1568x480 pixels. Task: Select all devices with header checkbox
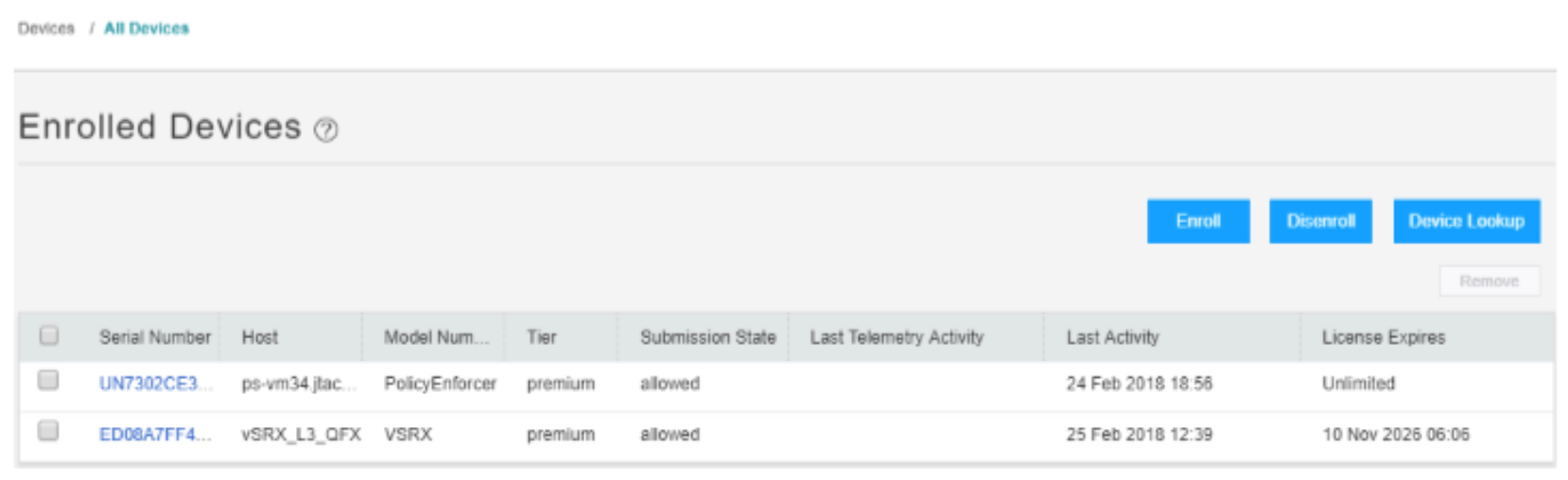48,335
